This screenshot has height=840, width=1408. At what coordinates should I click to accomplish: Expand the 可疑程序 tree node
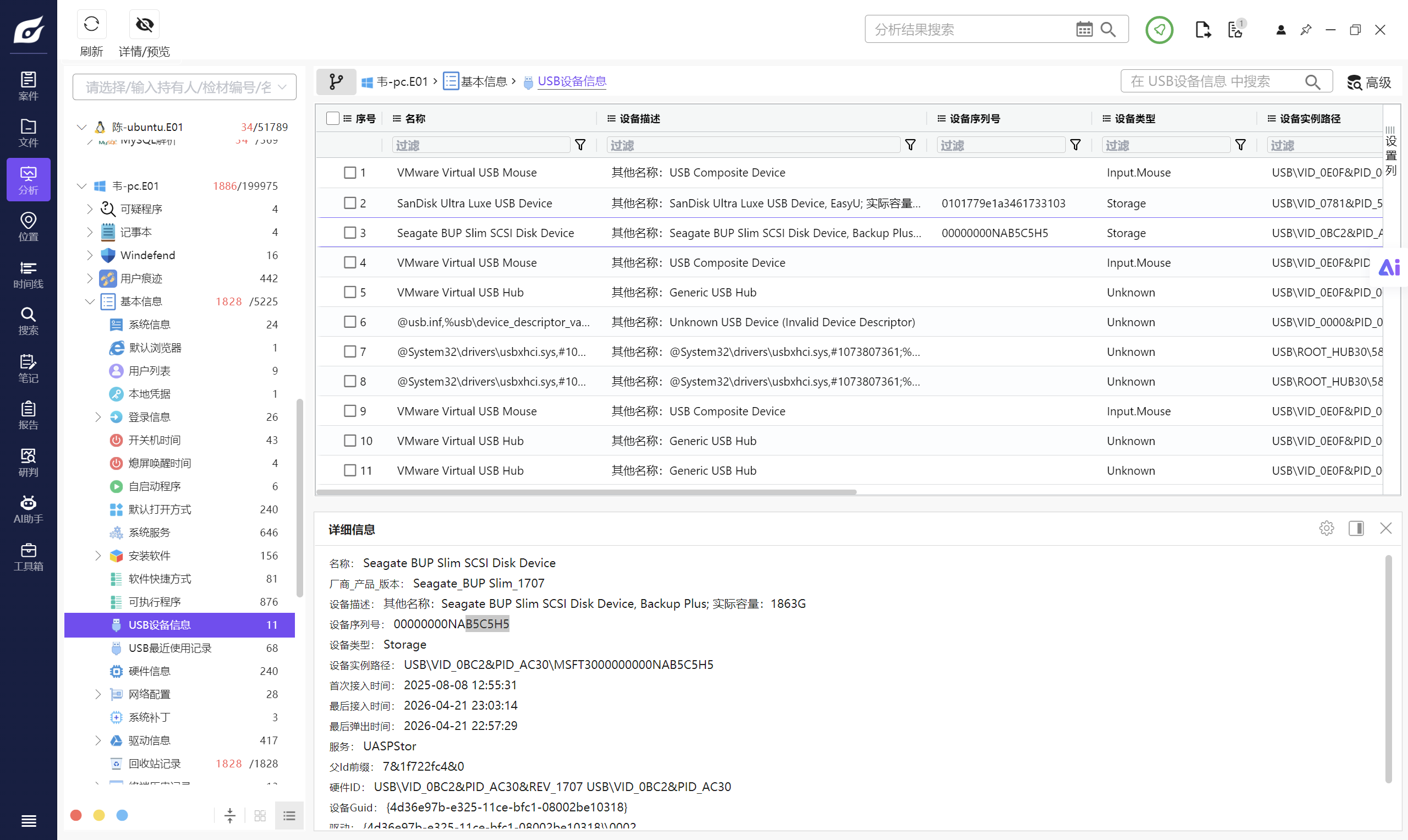(x=90, y=209)
